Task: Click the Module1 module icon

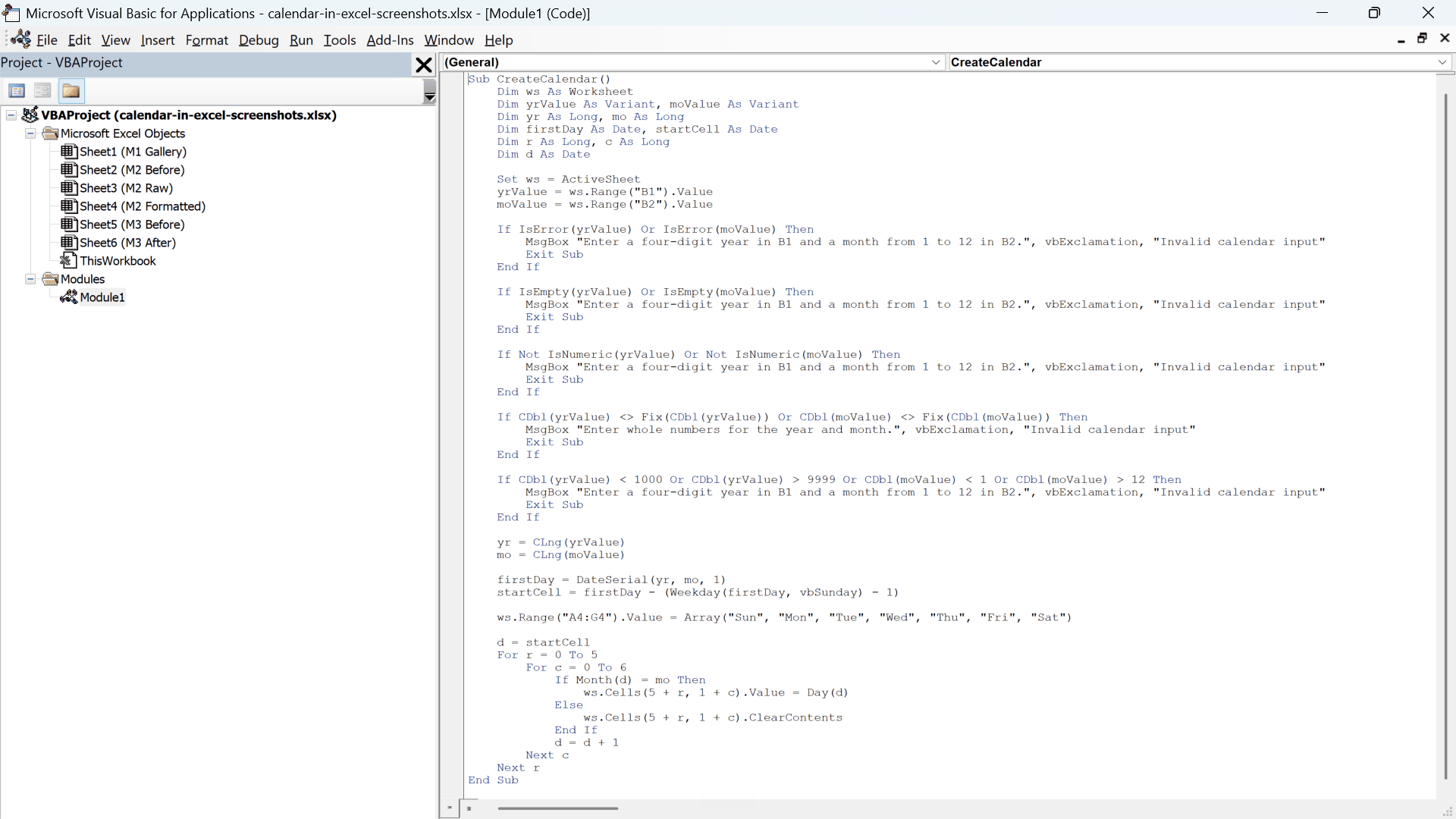Action: coord(69,297)
